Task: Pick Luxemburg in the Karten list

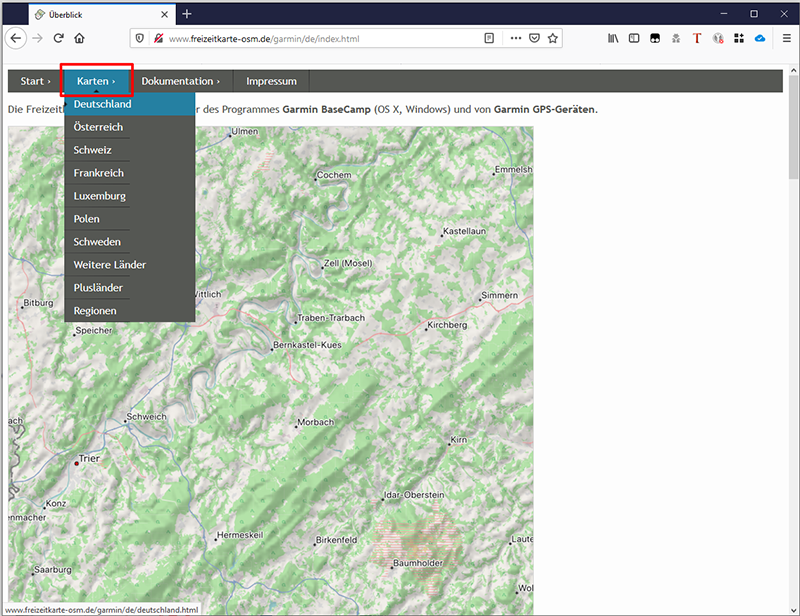Action: 130,196
